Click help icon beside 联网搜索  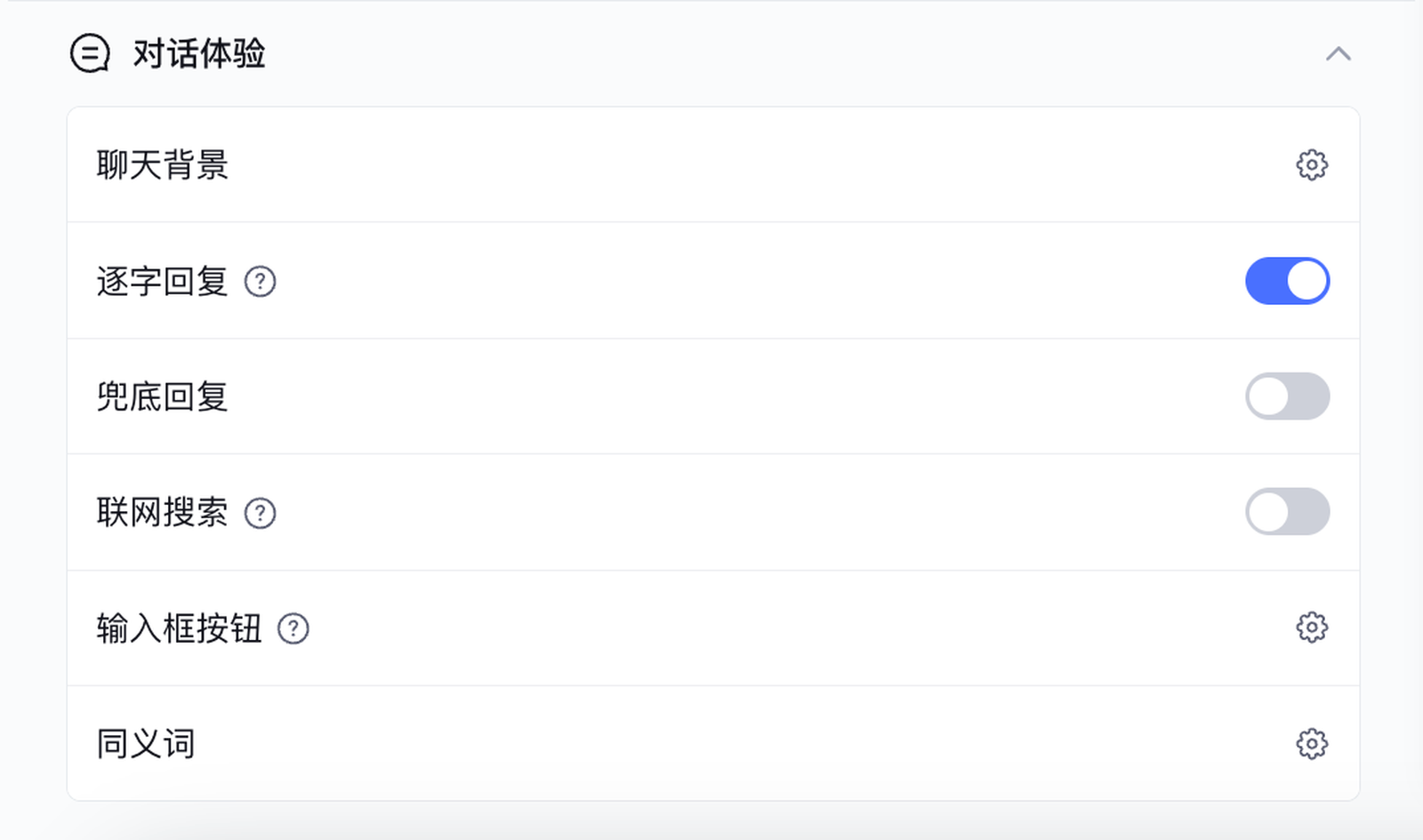click(260, 513)
